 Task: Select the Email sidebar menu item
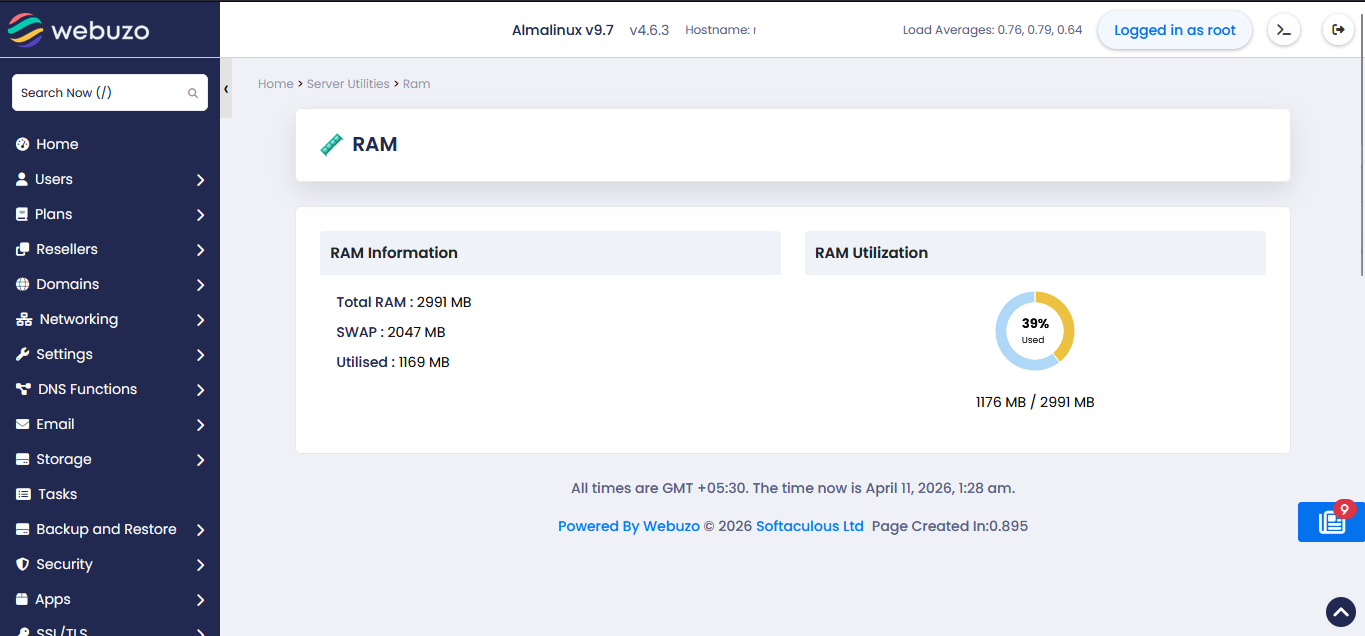pos(55,424)
